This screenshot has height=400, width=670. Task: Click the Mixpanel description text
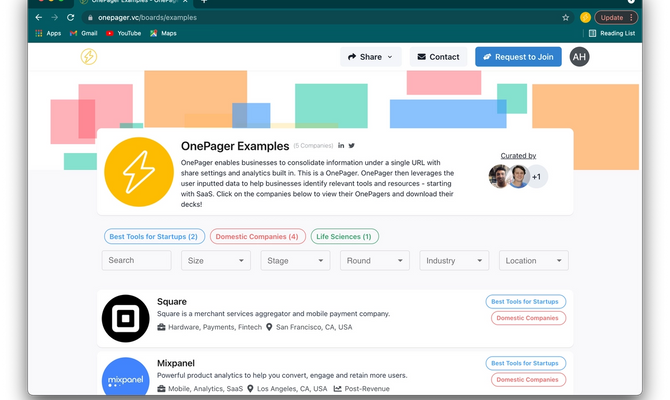point(282,375)
